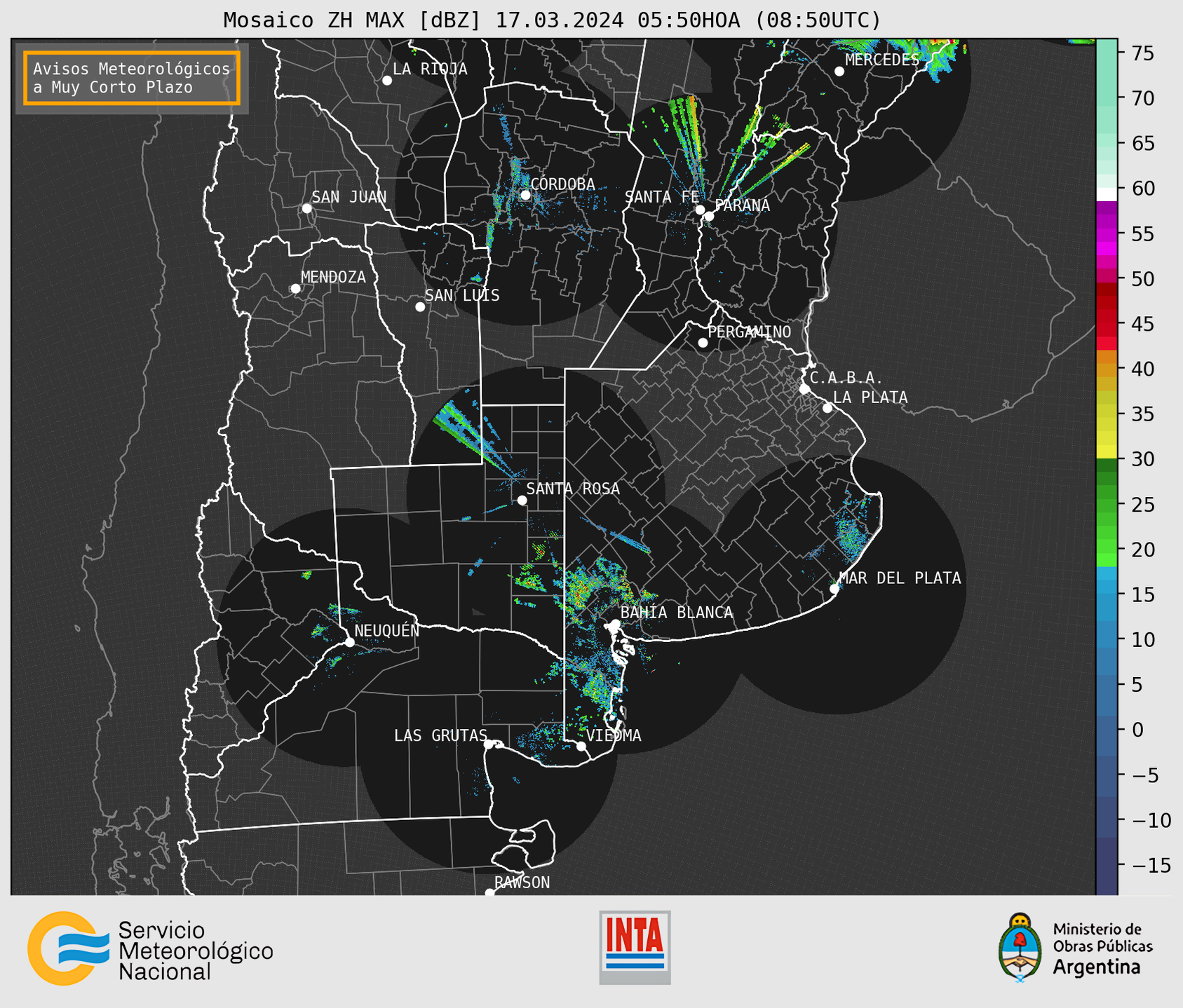Viewport: 1183px width, 1008px height.
Task: Click the La Plata city label
Action: [x=870, y=397]
